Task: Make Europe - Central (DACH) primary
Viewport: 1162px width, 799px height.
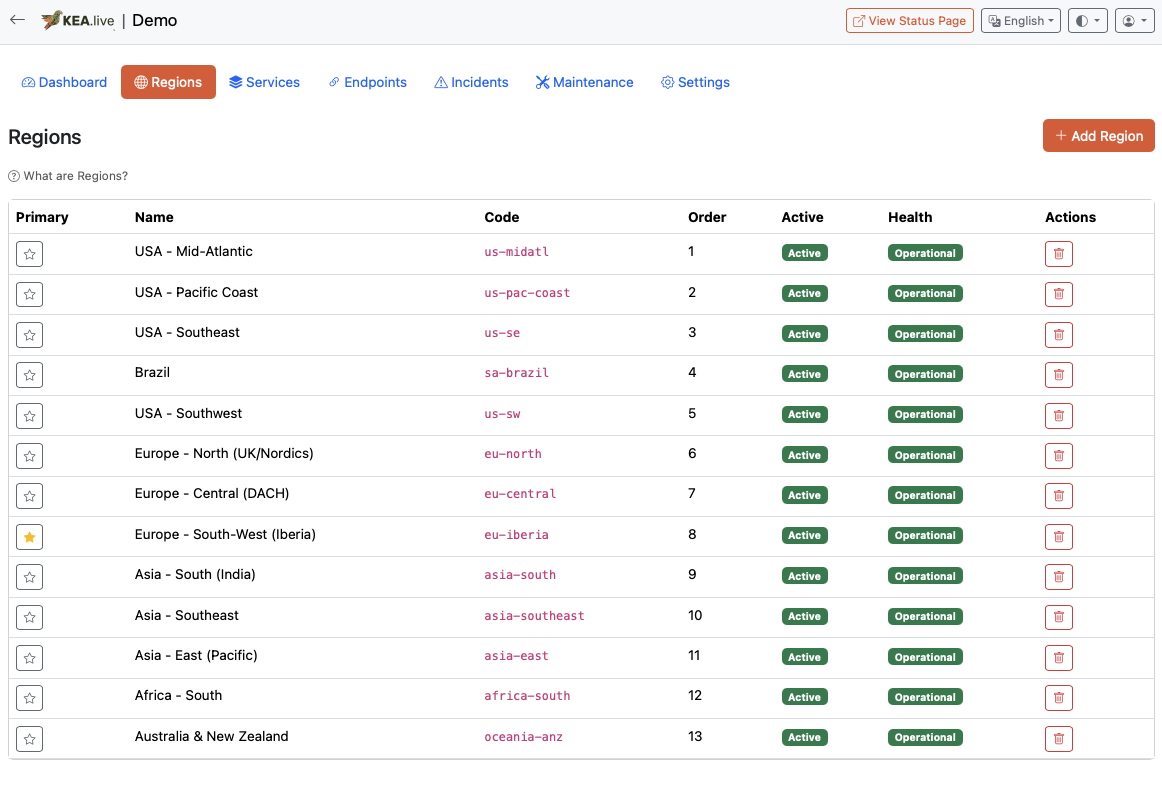Action: (x=30, y=496)
